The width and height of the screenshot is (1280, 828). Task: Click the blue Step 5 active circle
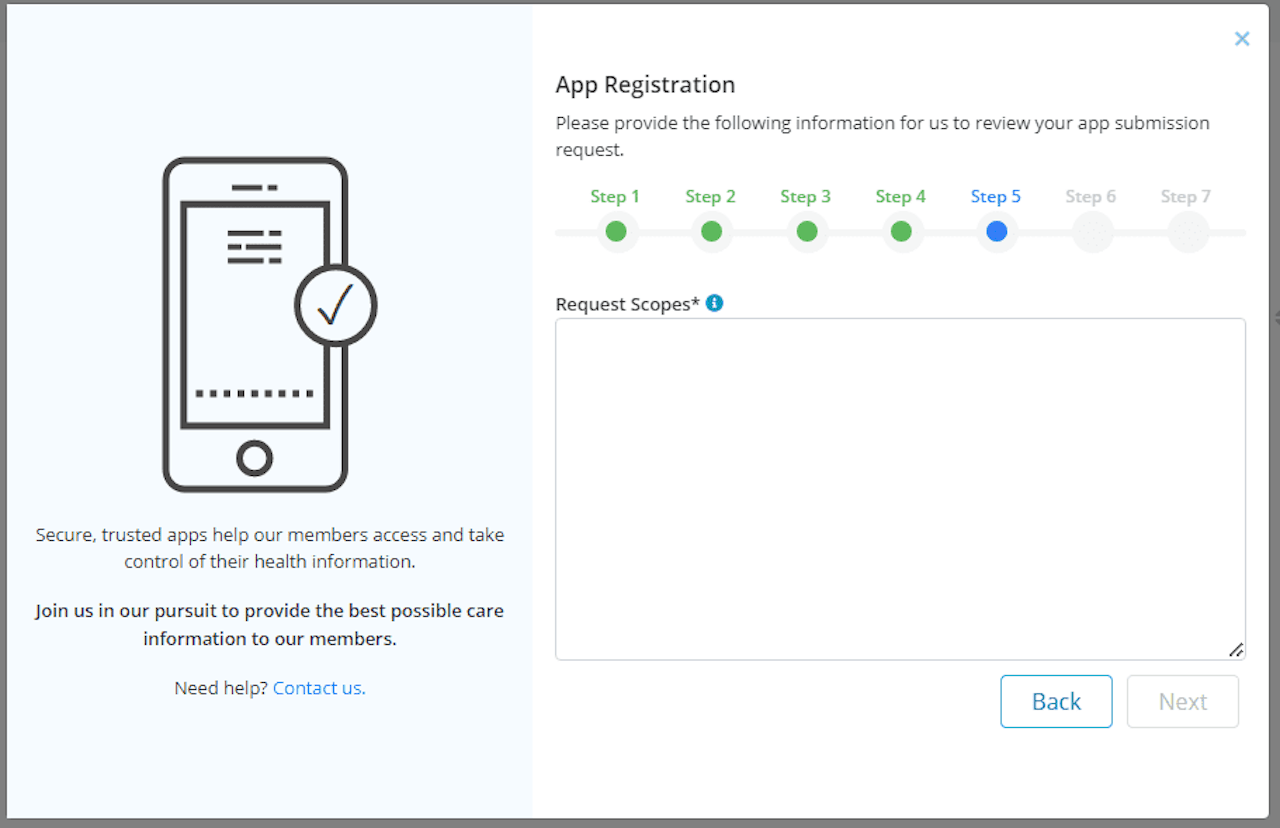click(996, 231)
